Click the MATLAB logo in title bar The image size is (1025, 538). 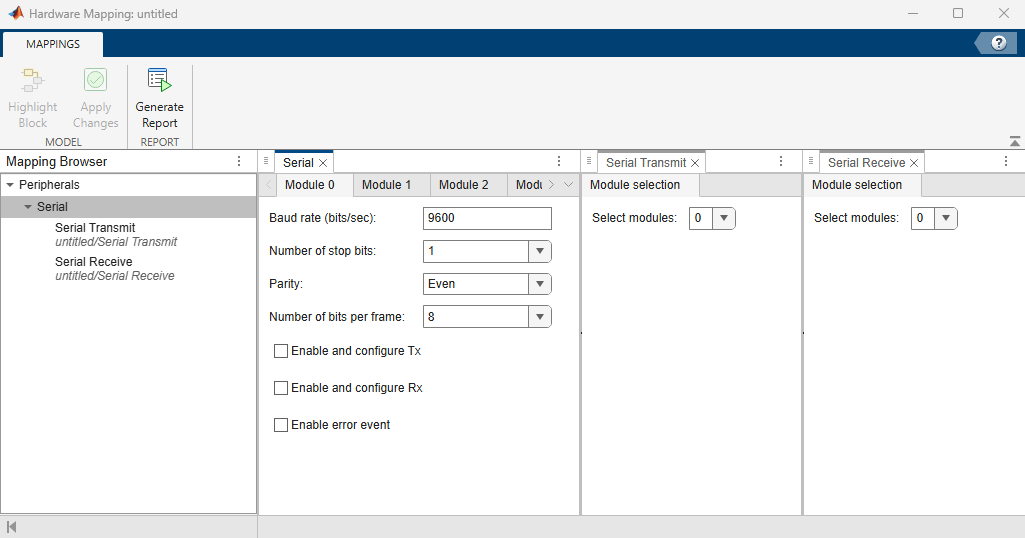pyautogui.click(x=16, y=13)
